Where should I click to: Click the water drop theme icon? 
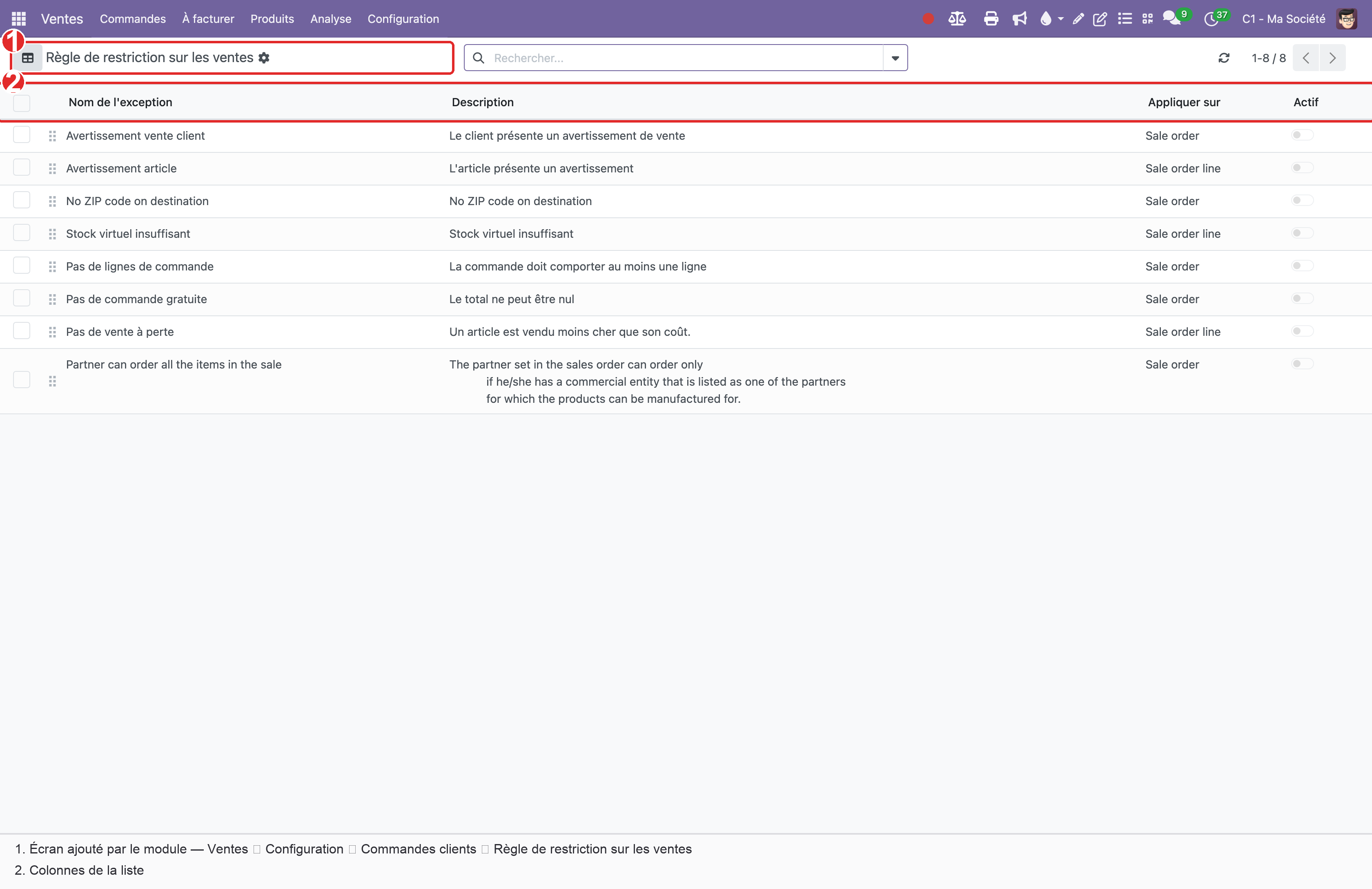pyautogui.click(x=1046, y=18)
